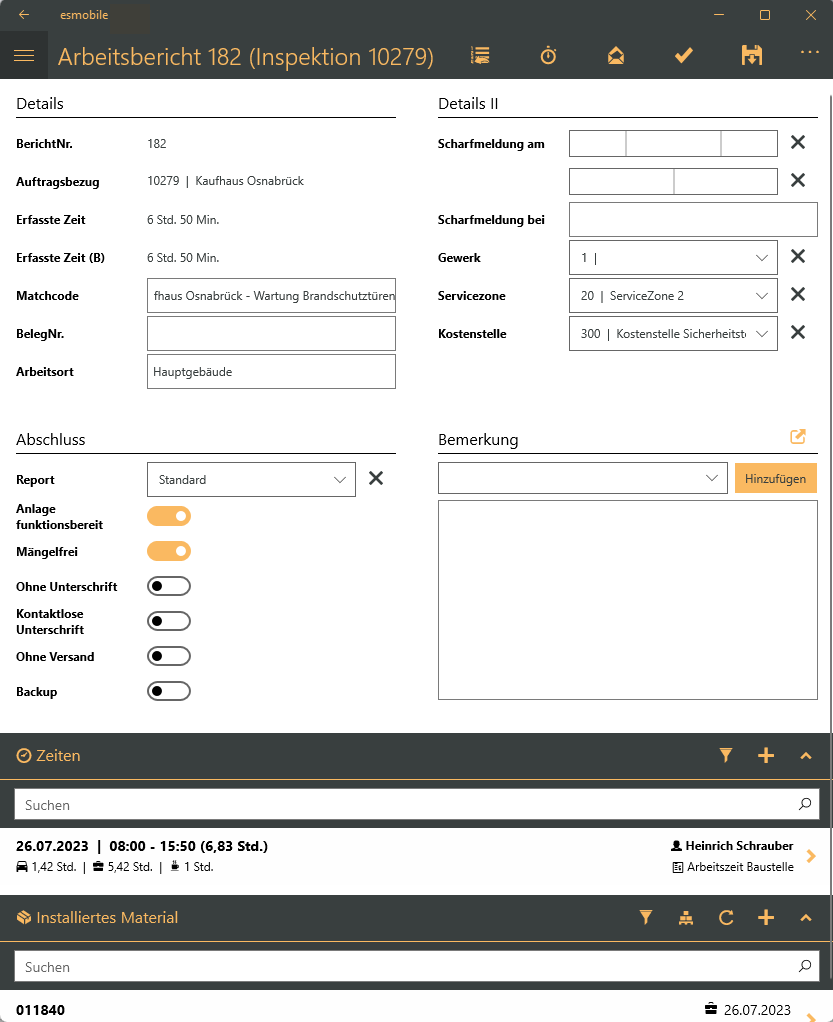Click the 1,42 Std. travel time value
833x1022 pixels.
tap(53, 867)
